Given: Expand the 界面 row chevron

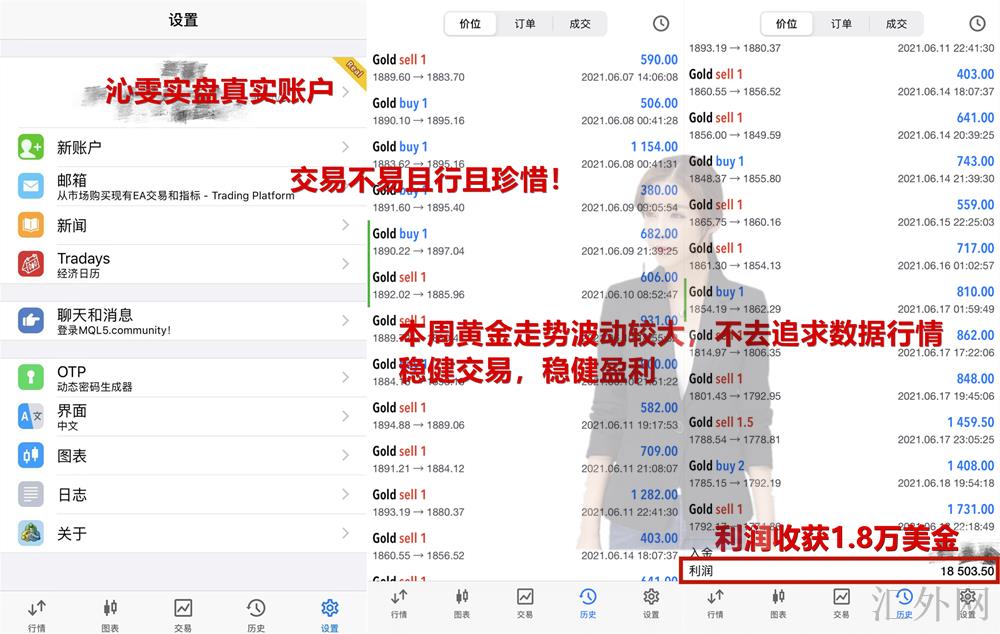Looking at the screenshot, I should (x=346, y=417).
